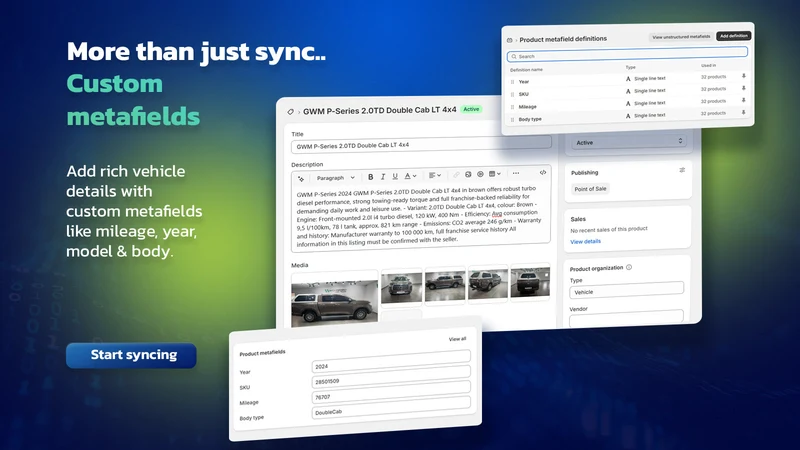Screen dimensions: 800x450
Task: Open View details sales link
Action: point(585,241)
